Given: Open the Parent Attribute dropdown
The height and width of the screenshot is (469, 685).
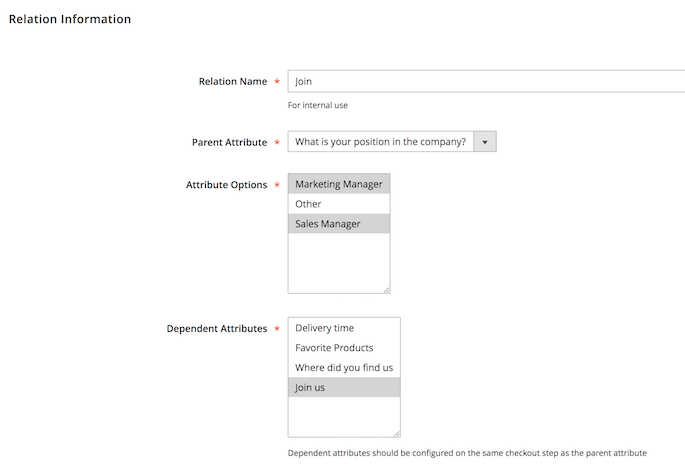Looking at the screenshot, I should tap(380, 142).
